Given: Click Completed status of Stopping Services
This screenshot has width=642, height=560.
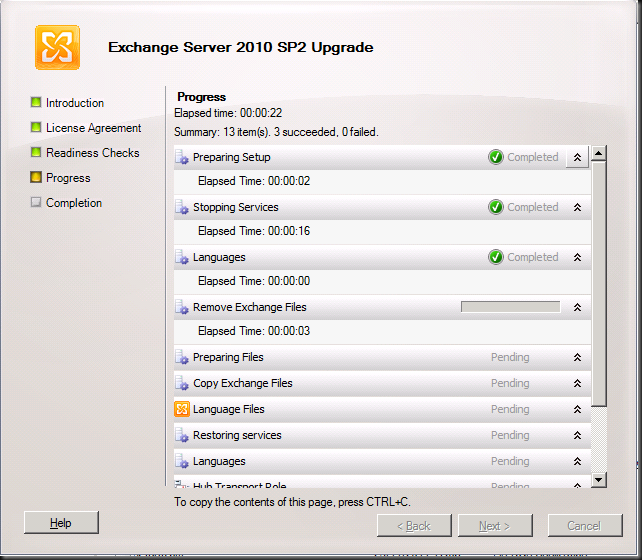Looking at the screenshot, I should (533, 207).
